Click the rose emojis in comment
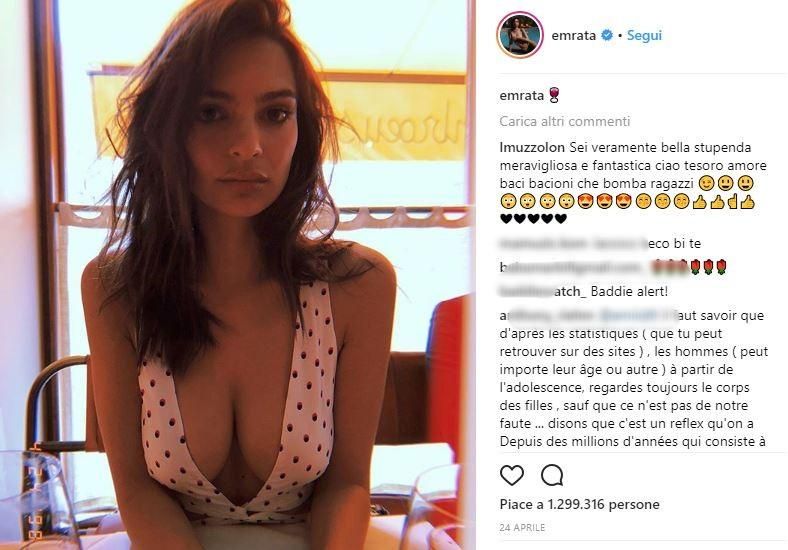 (708, 266)
